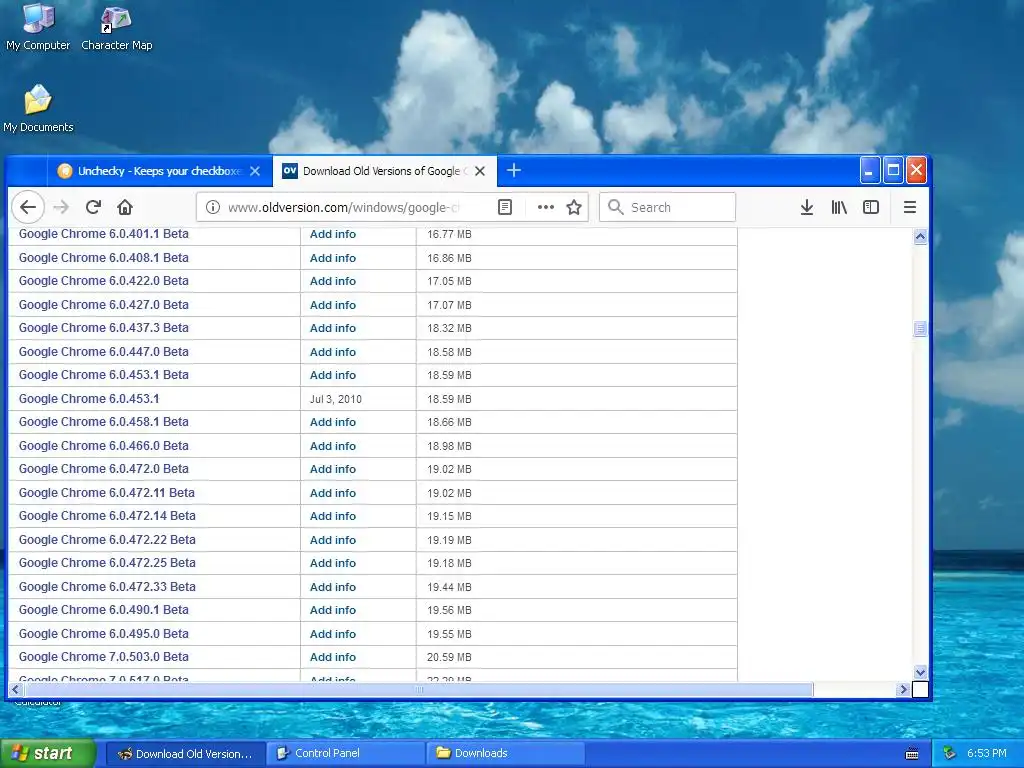
Task: Click Add info for Chrome 6.0.422.0 Beta
Action: coord(332,281)
